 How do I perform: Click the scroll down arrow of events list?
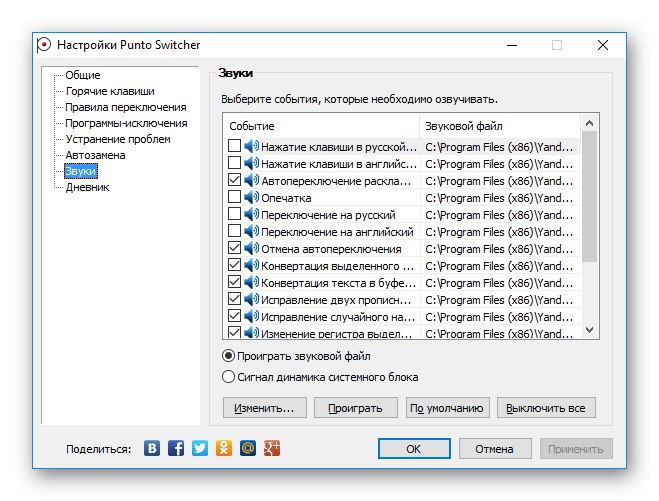tap(589, 330)
